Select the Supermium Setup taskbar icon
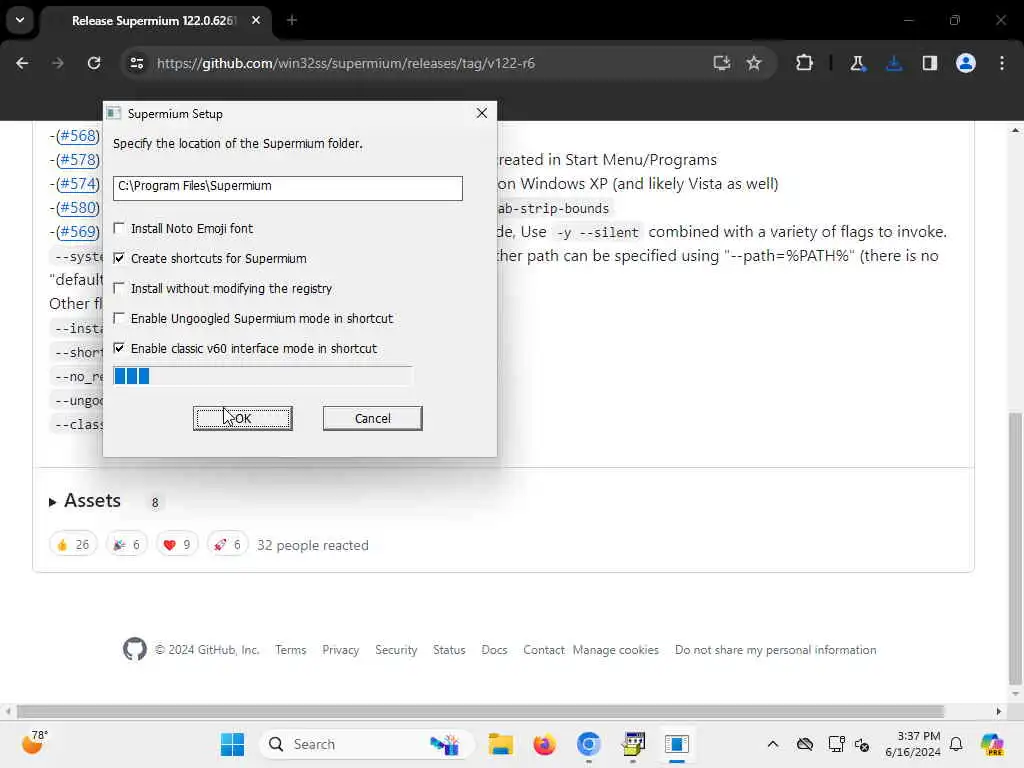Viewport: 1024px width, 768px height. click(677, 744)
